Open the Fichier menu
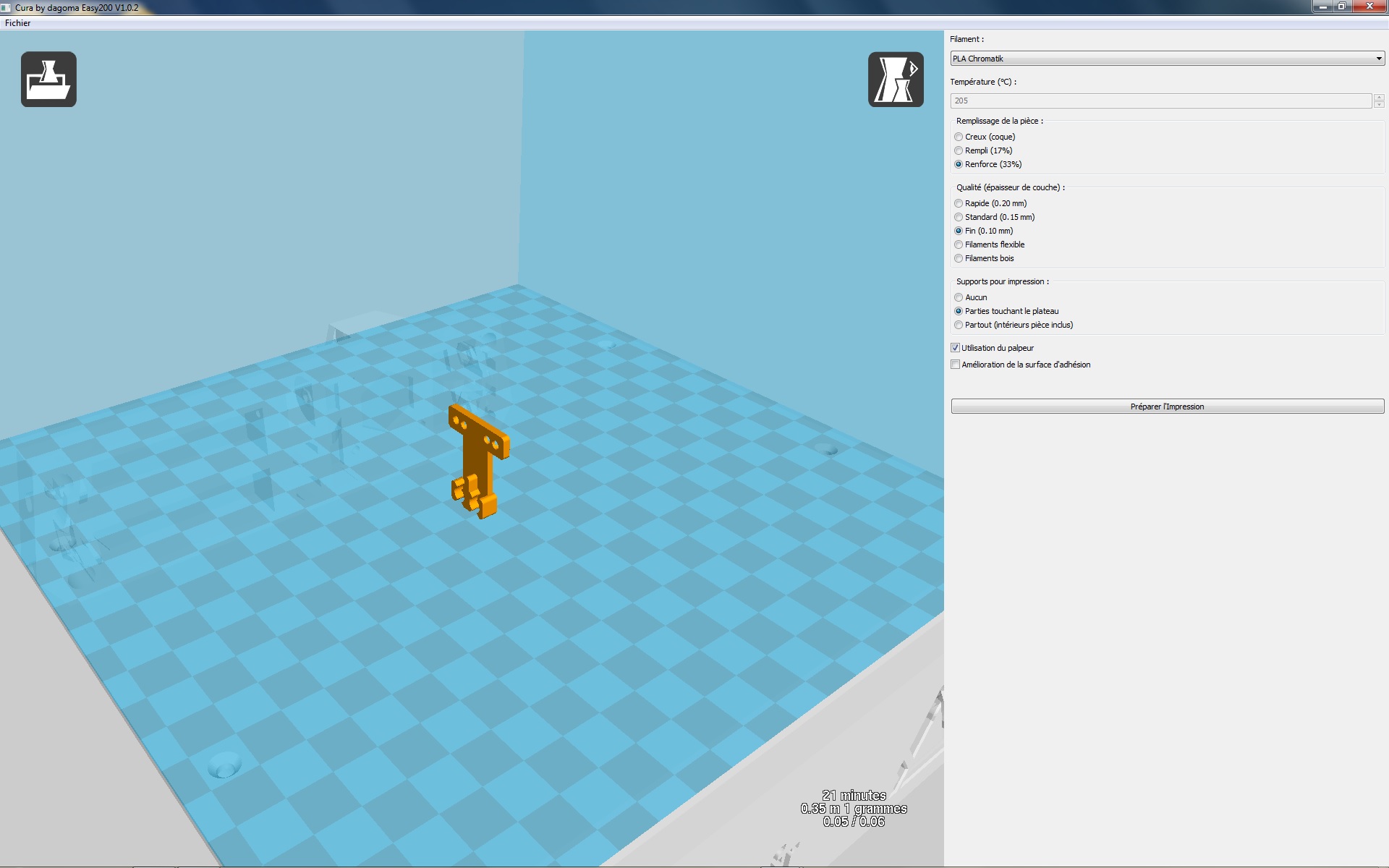The image size is (1389, 868). pyautogui.click(x=18, y=23)
